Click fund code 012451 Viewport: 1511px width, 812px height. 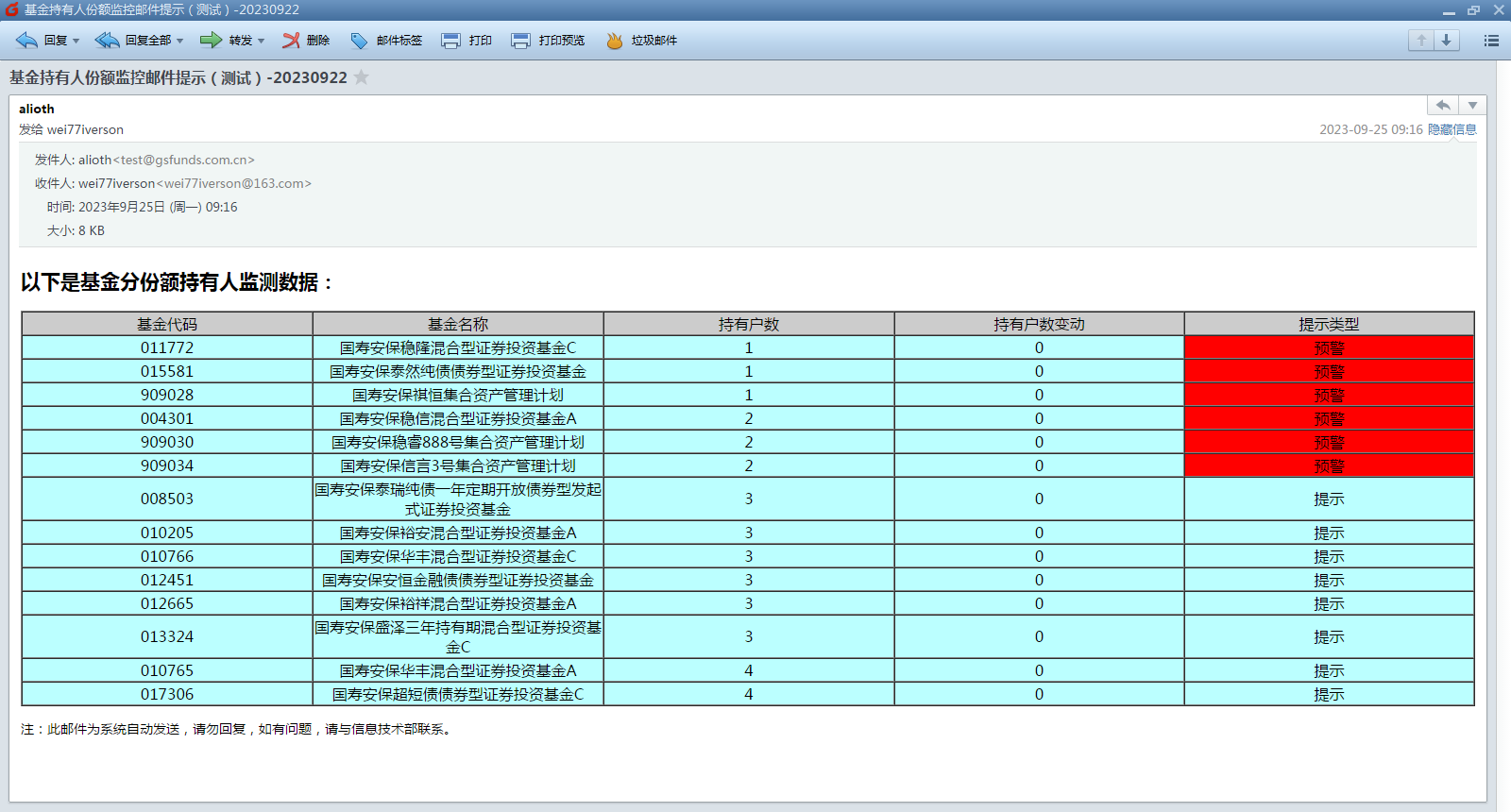(x=167, y=580)
